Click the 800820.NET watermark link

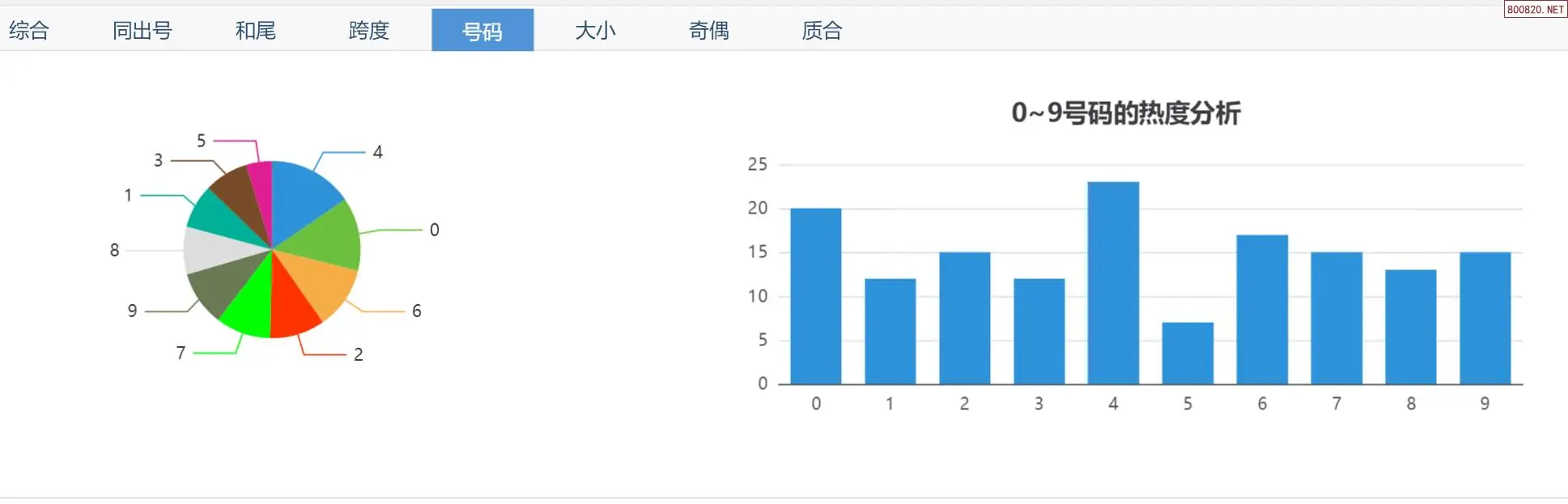point(1535,10)
